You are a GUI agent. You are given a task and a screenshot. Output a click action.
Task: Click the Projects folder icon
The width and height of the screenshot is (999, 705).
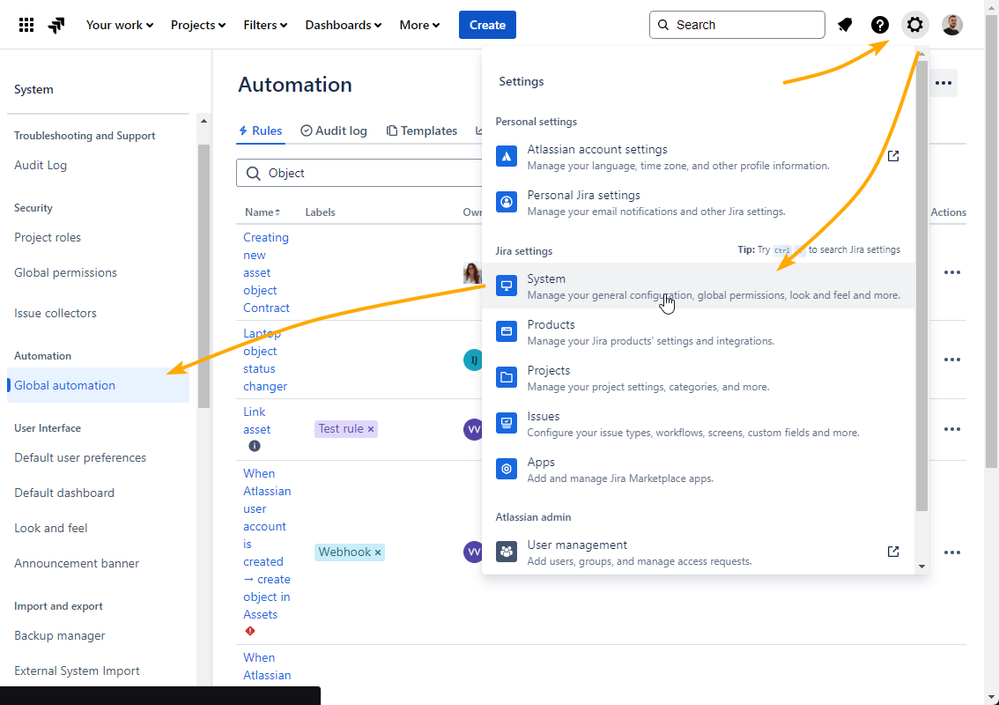pyautogui.click(x=507, y=378)
